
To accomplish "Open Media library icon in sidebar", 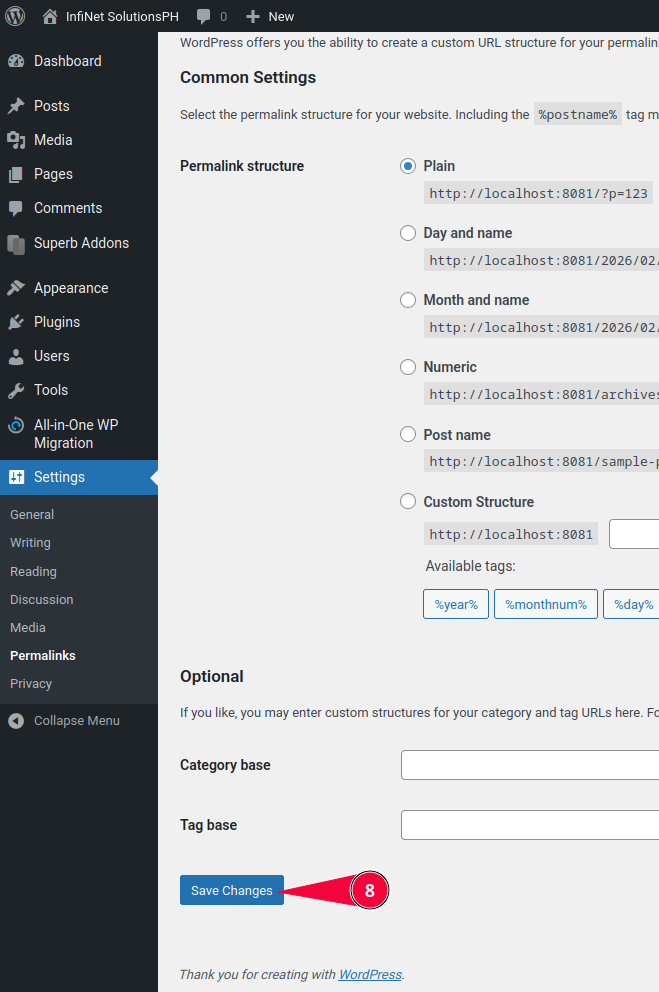I will (16, 140).
